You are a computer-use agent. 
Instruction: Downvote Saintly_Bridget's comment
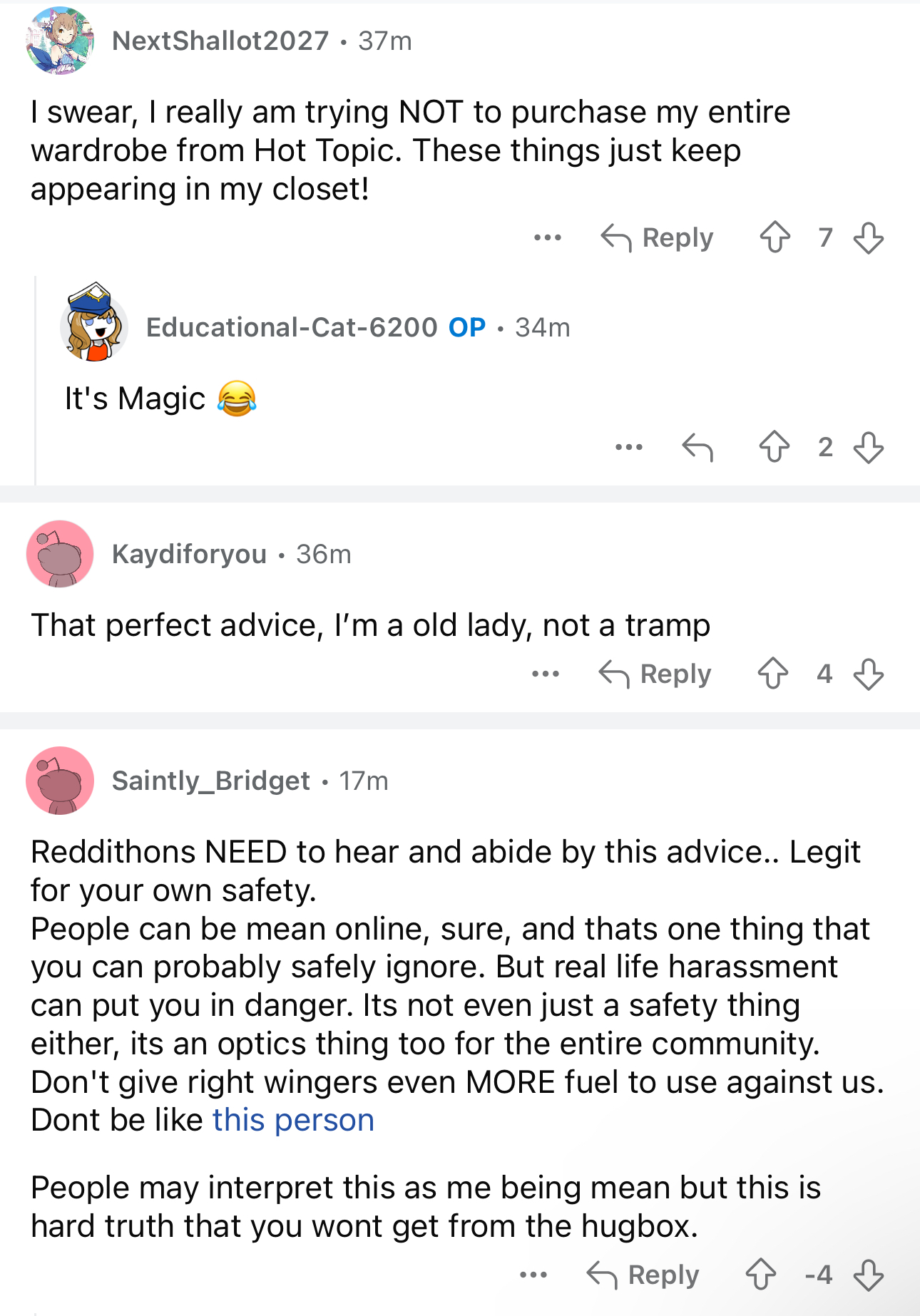pos(869,1275)
